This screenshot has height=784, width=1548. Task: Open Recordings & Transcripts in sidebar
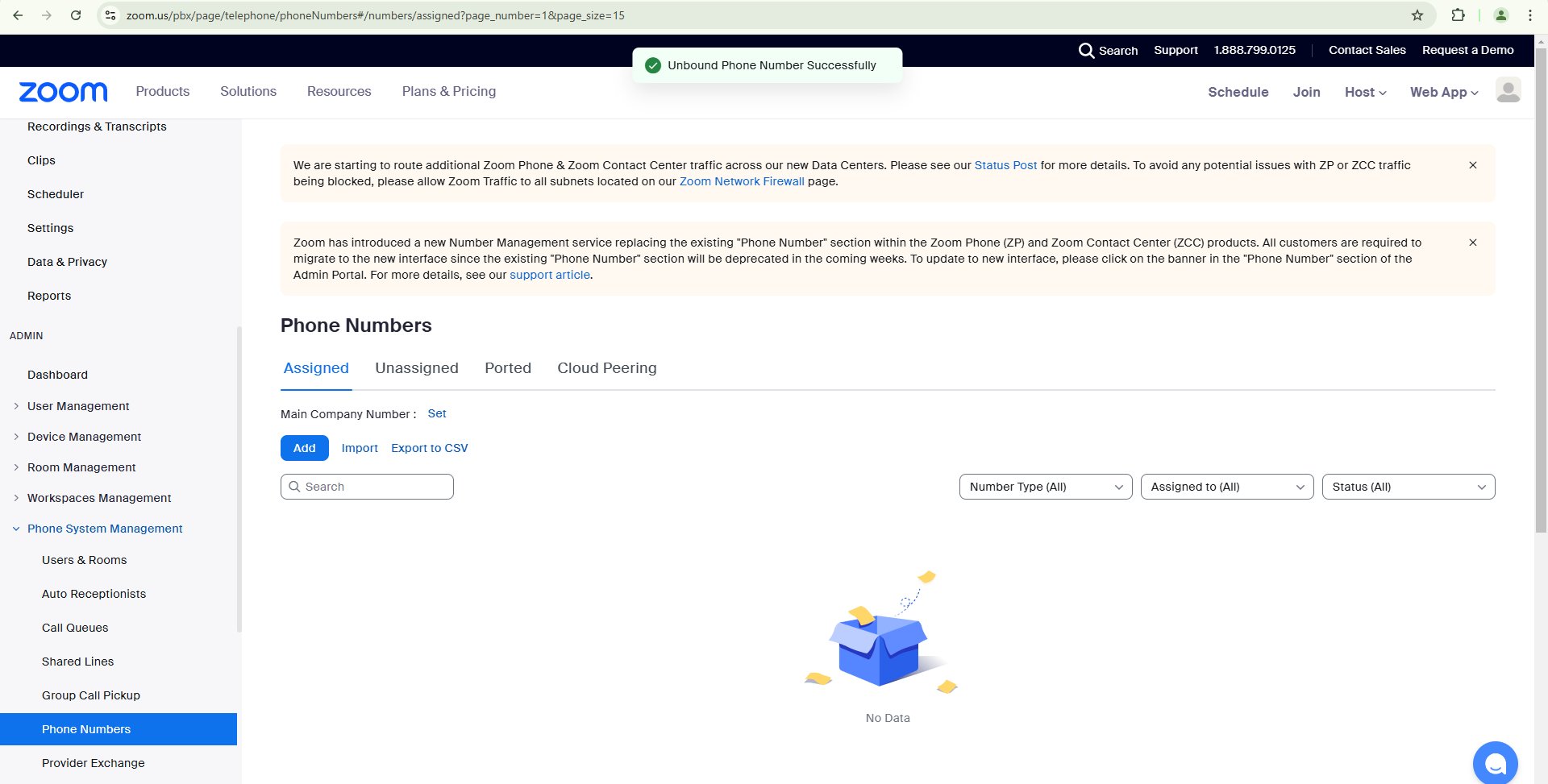click(97, 127)
